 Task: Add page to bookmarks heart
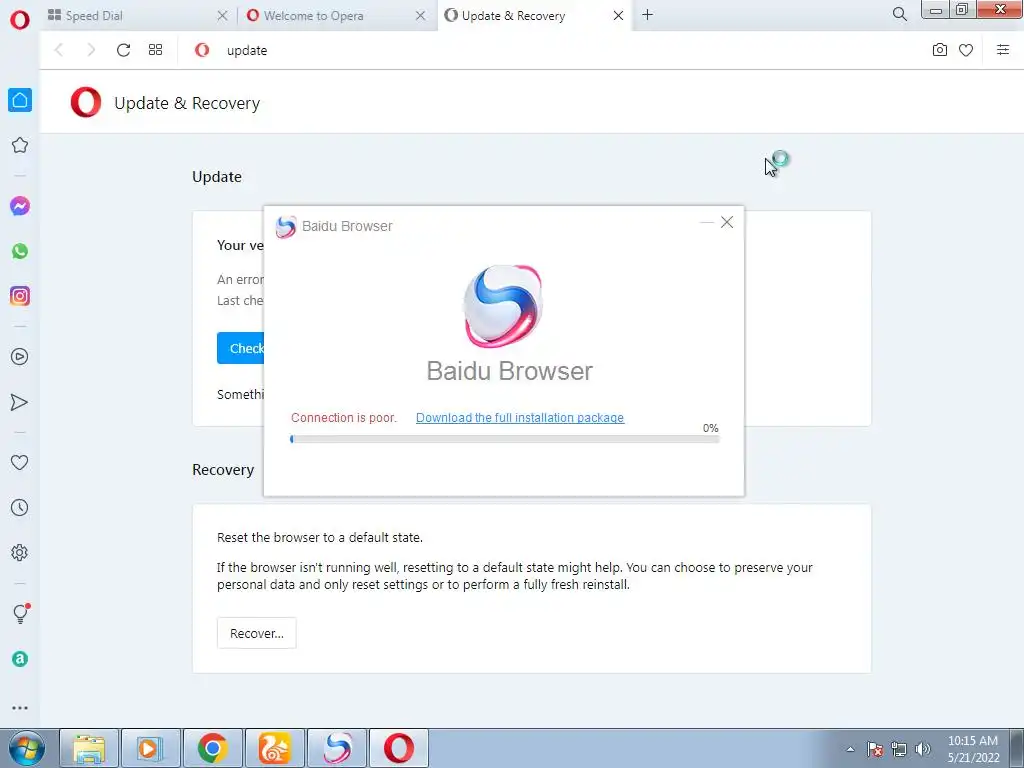966,50
